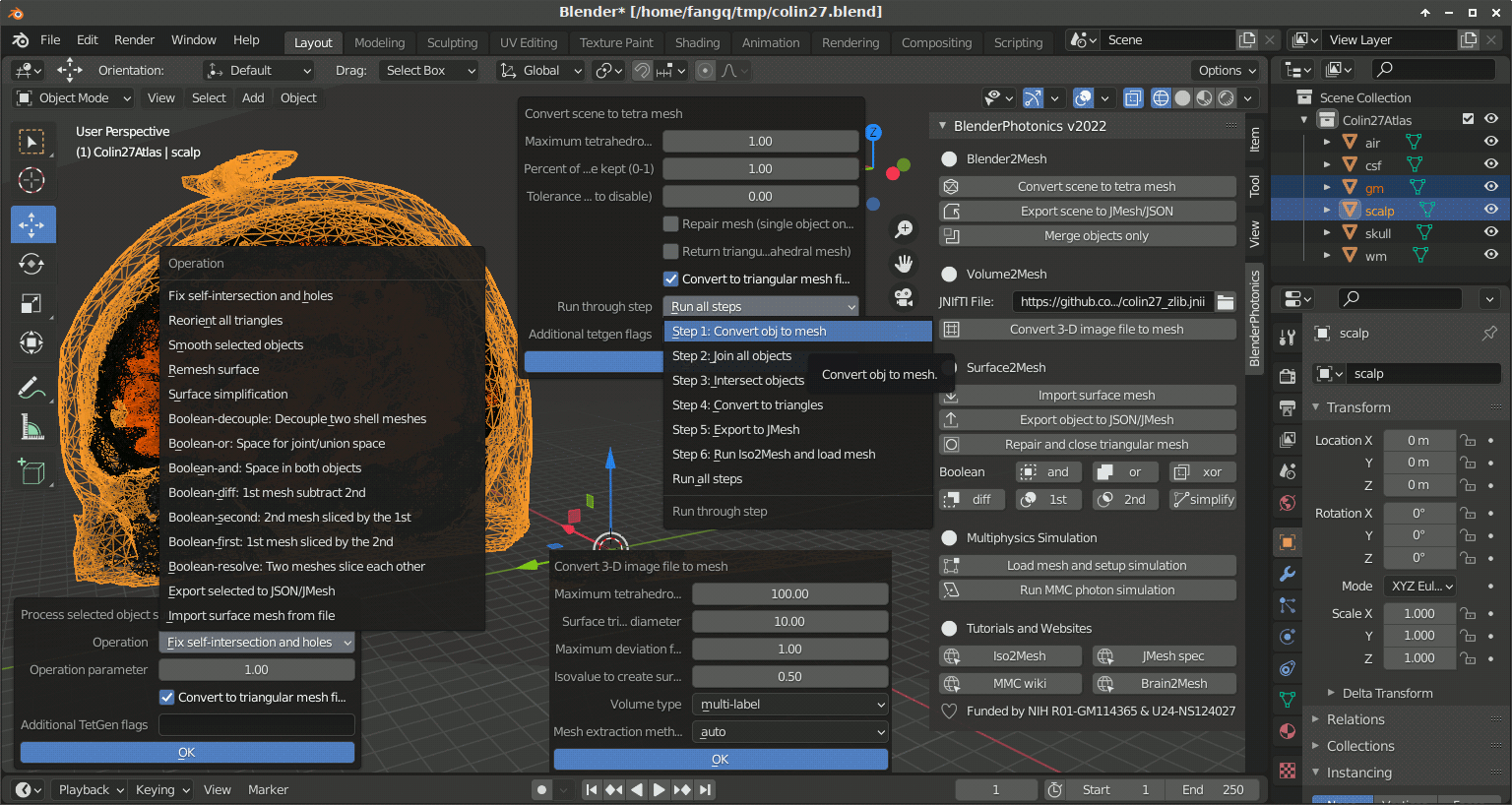Expand the Relations panel
1512x805 pixels.
click(x=1354, y=719)
